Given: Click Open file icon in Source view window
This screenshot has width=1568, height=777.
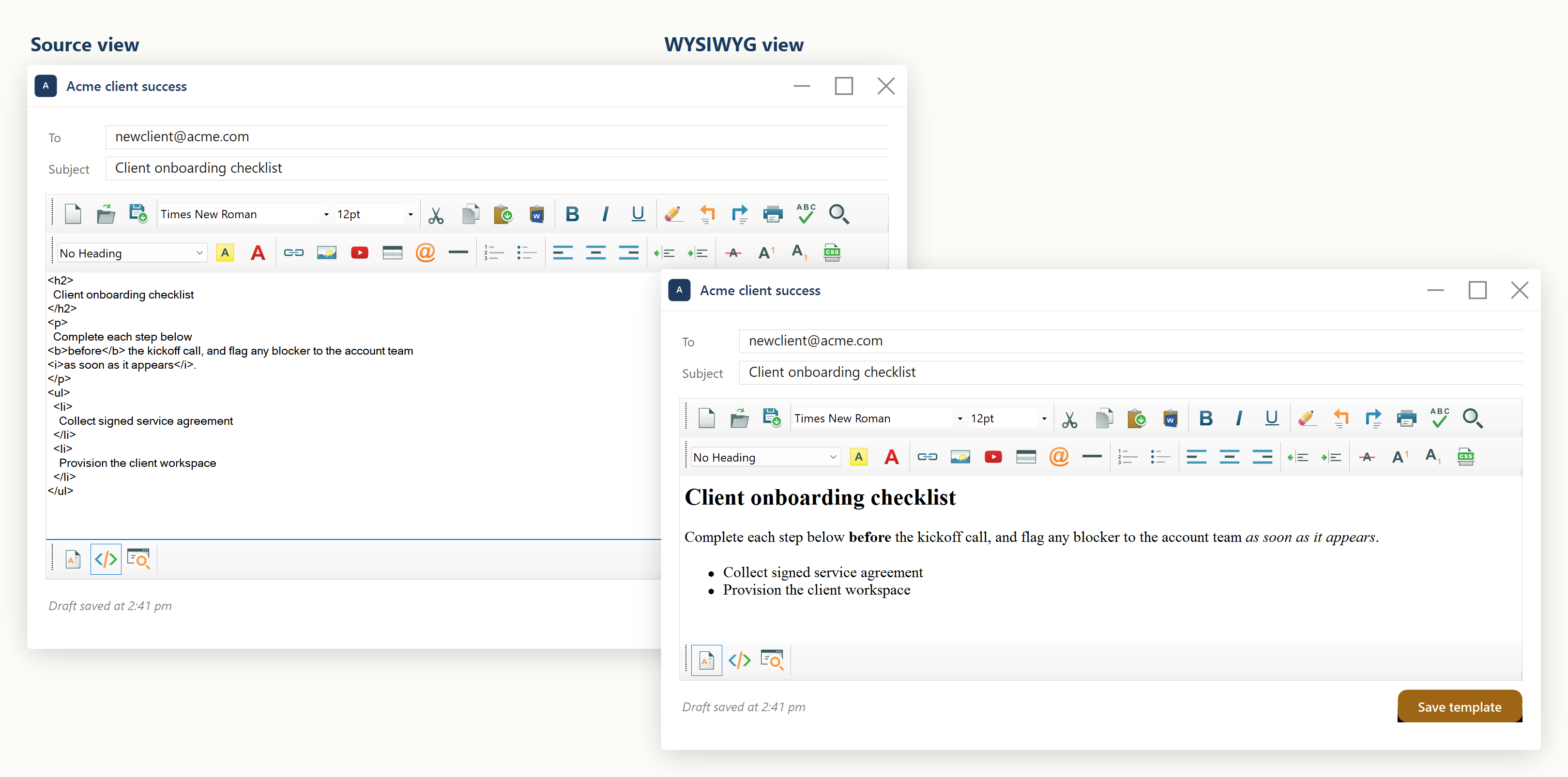Looking at the screenshot, I should point(106,214).
